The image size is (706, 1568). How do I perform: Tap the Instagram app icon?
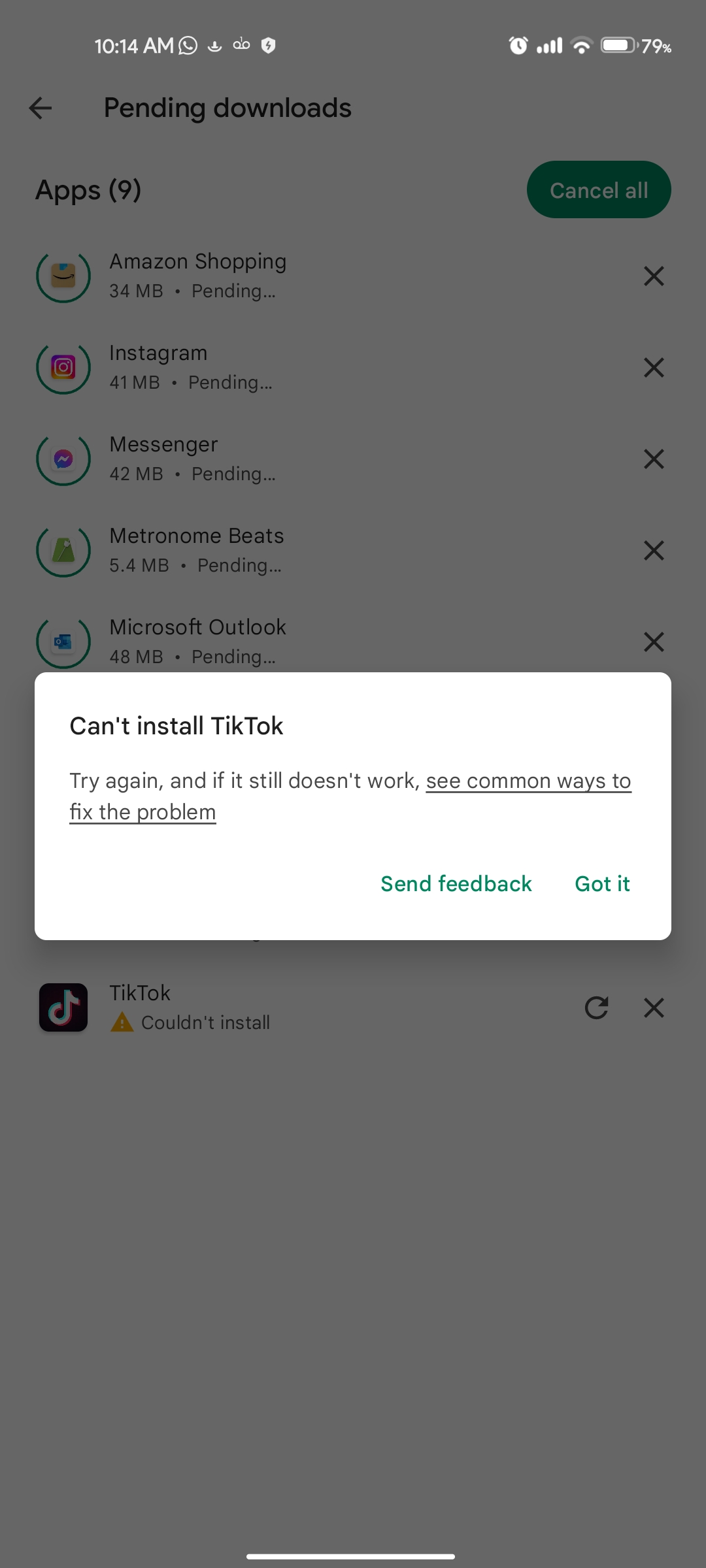point(63,367)
